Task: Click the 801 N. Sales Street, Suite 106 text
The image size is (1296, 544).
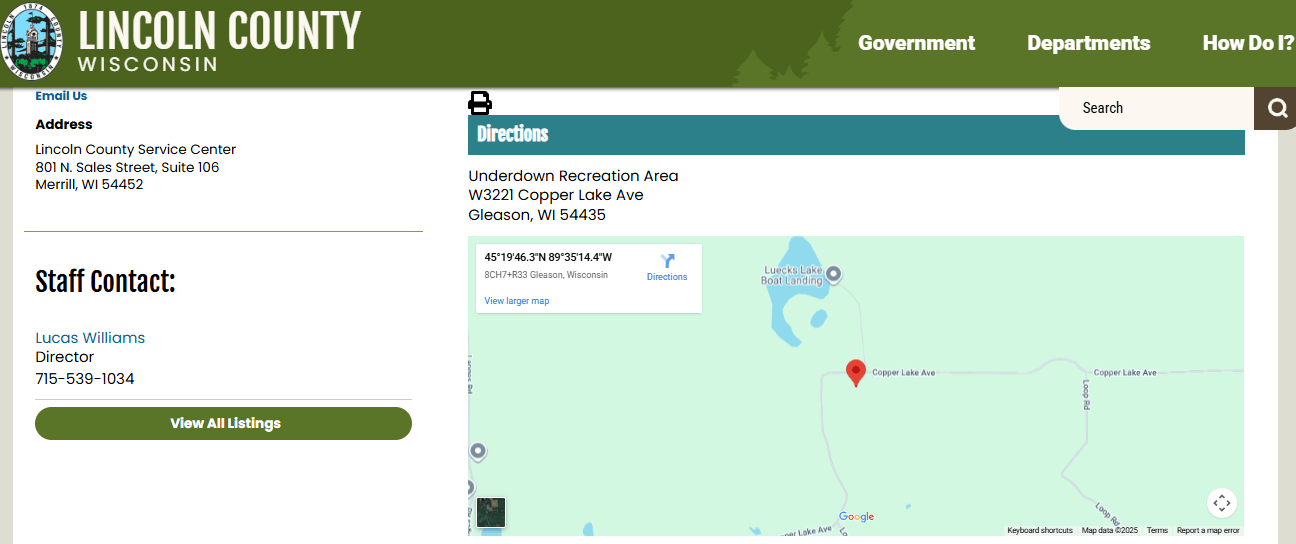Action: (127, 167)
